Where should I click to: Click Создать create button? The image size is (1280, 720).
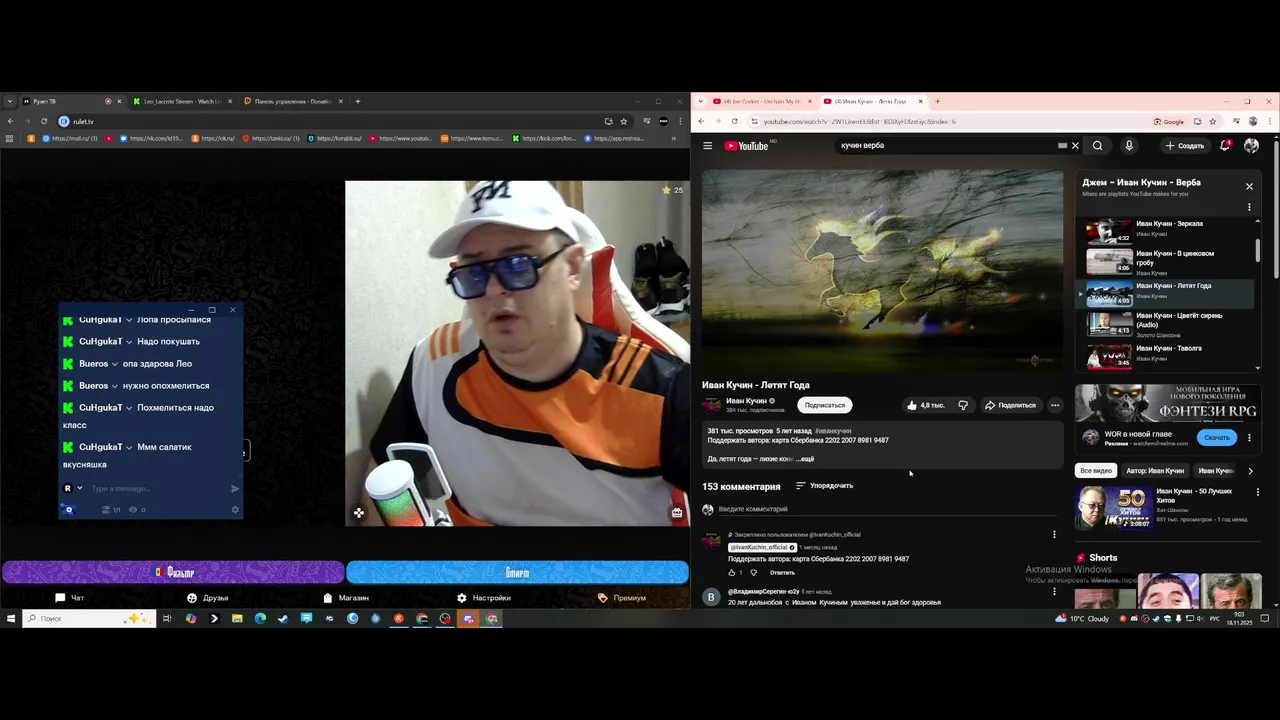(x=1185, y=146)
